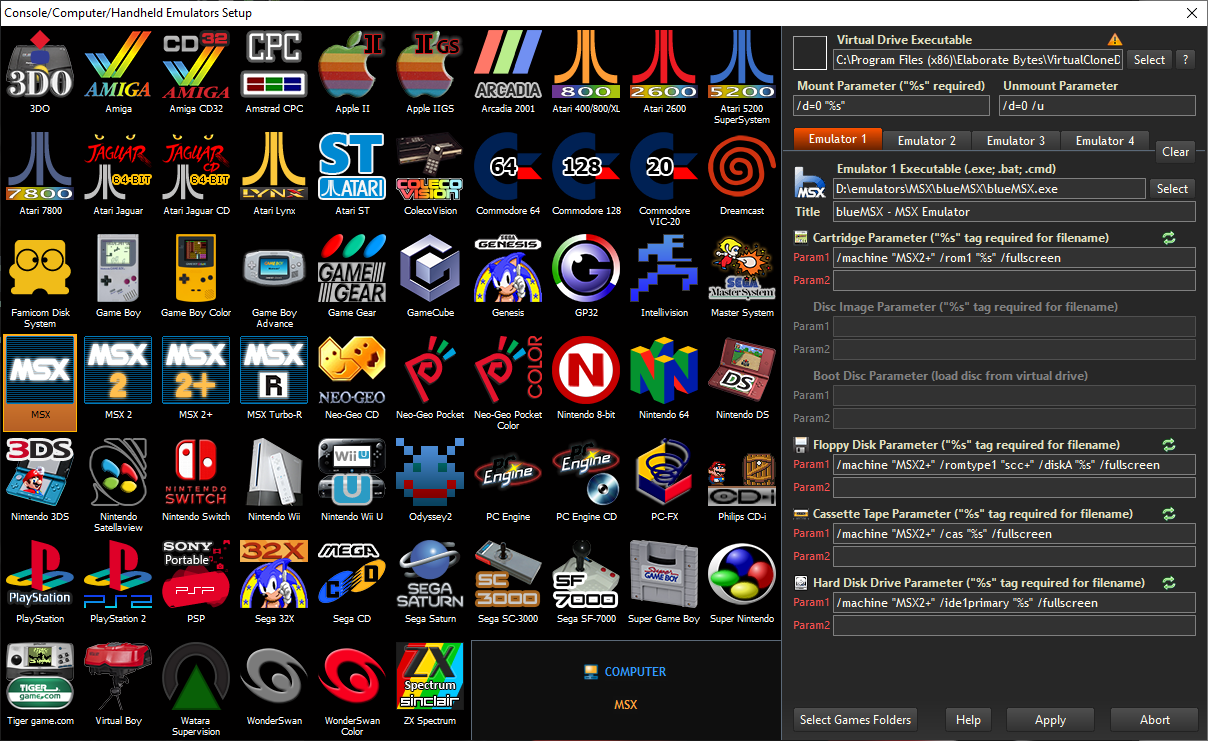Open the Emulator 4 tab
The width and height of the screenshot is (1208, 741).
[1104, 141]
